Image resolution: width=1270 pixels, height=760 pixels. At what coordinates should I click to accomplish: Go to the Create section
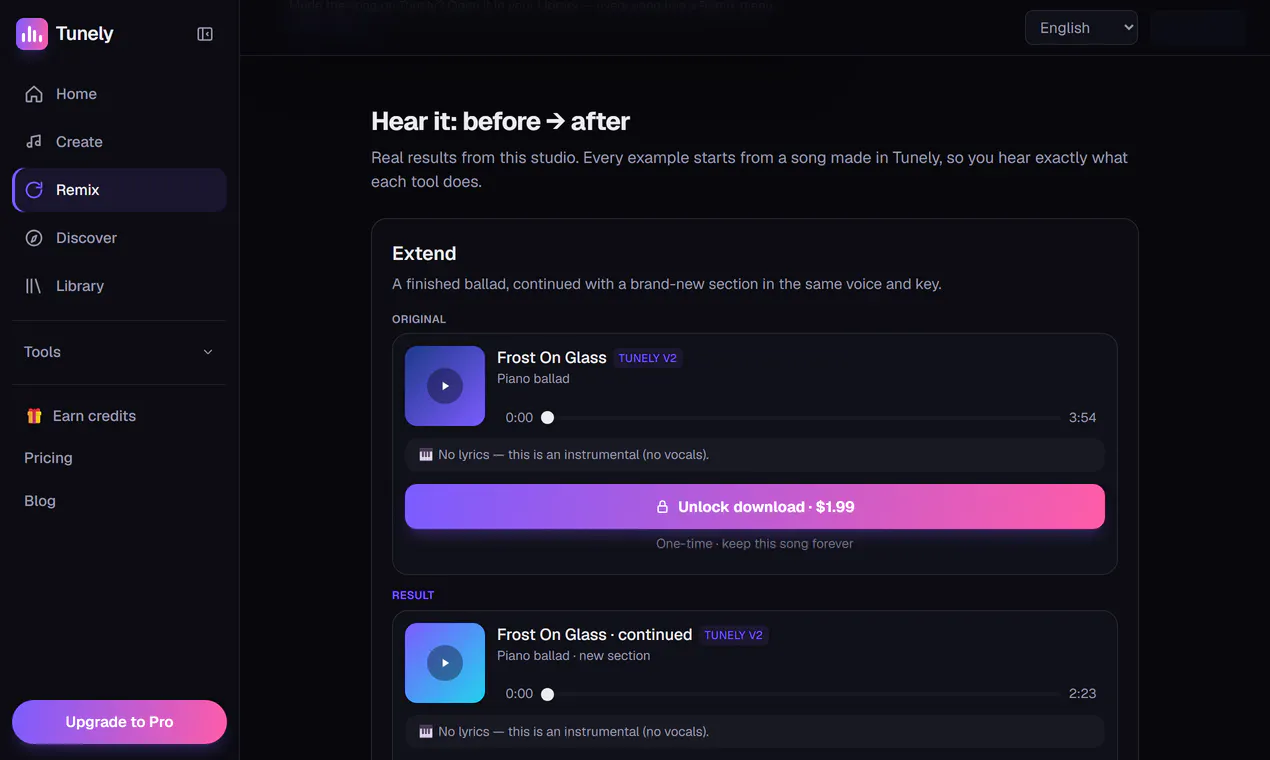(119, 142)
